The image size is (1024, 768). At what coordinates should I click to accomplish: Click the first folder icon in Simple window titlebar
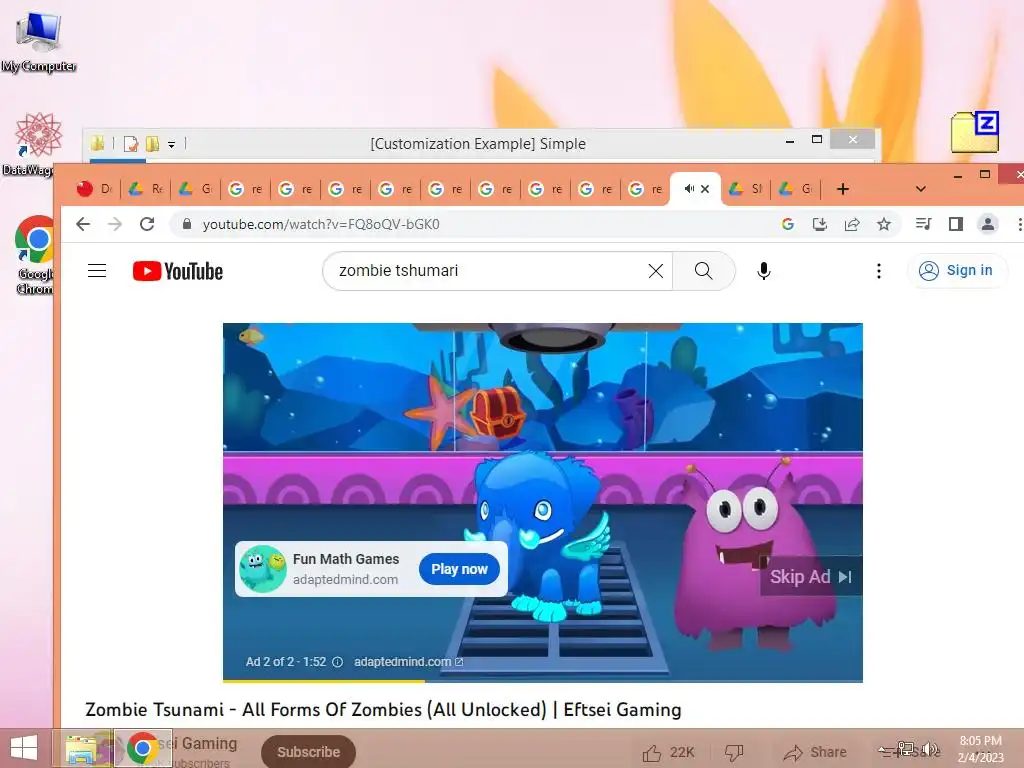pyautogui.click(x=97, y=144)
